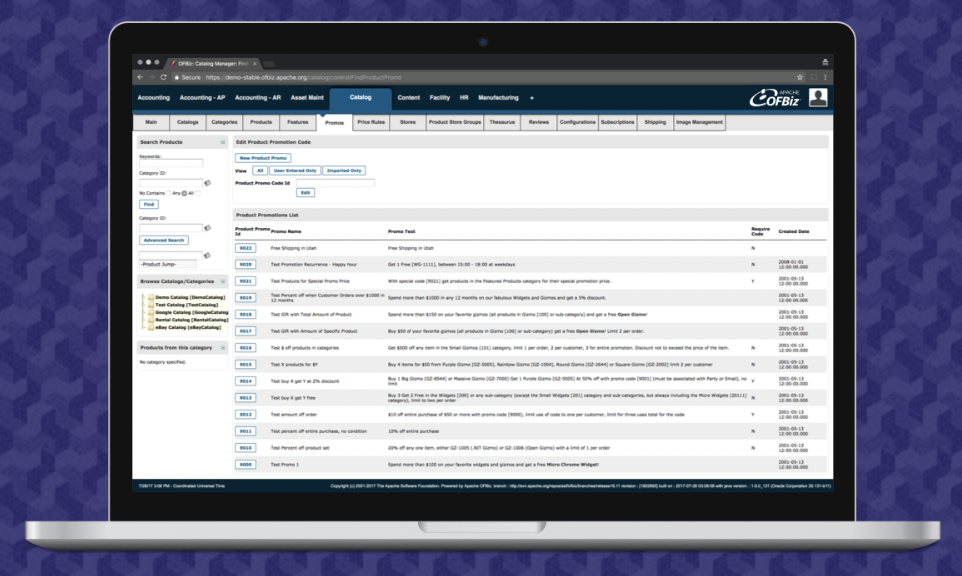
Task: Open the -Product Jump- dropdown
Action: tap(167, 264)
